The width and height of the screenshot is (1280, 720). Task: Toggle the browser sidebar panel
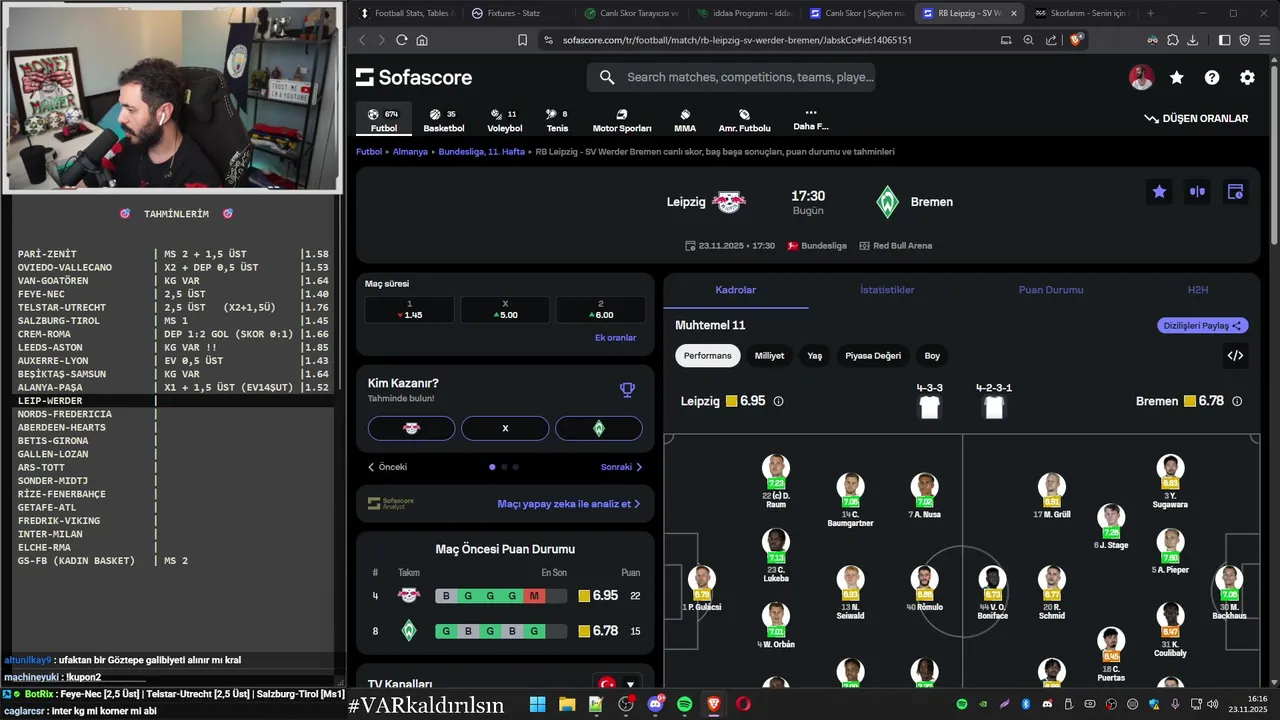coord(1224,40)
